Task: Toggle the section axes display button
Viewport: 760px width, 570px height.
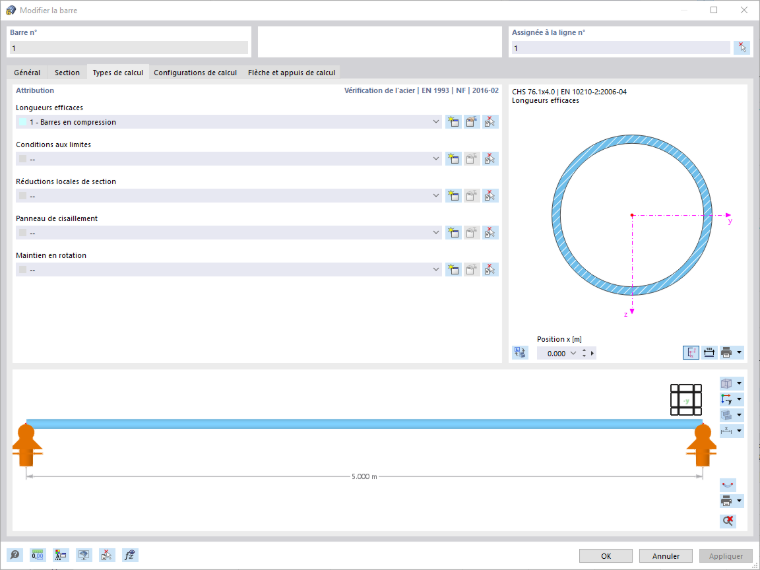Action: 691,352
